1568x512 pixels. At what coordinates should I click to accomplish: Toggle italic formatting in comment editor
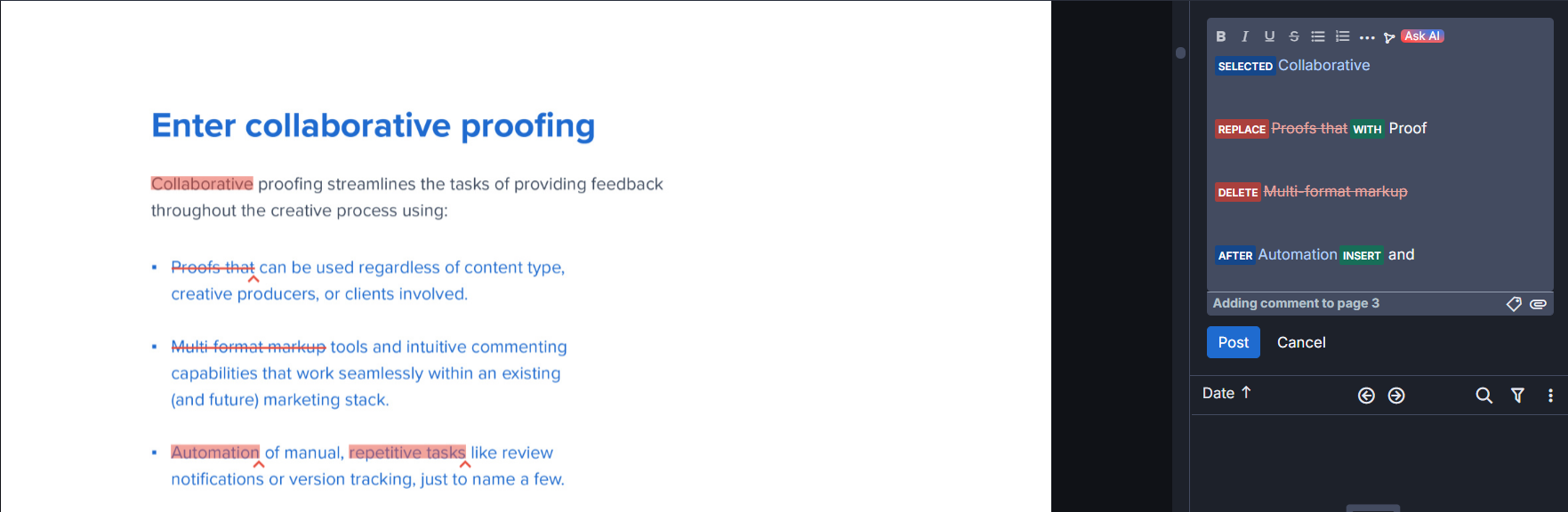(x=1245, y=36)
